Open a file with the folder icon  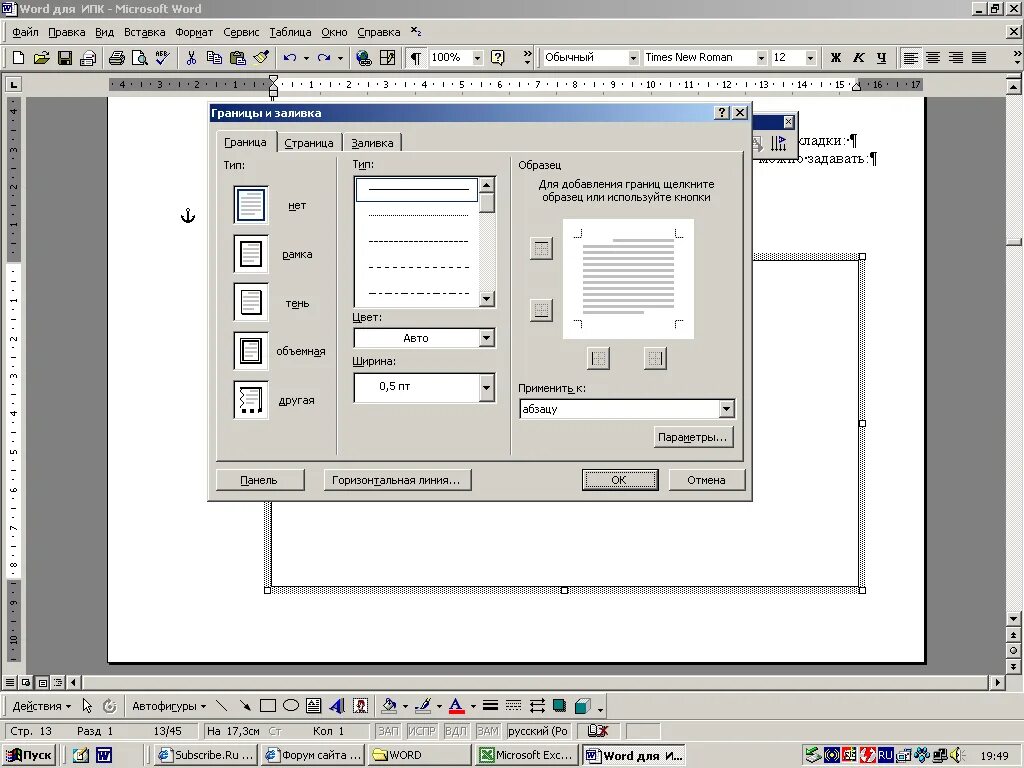tap(41, 57)
